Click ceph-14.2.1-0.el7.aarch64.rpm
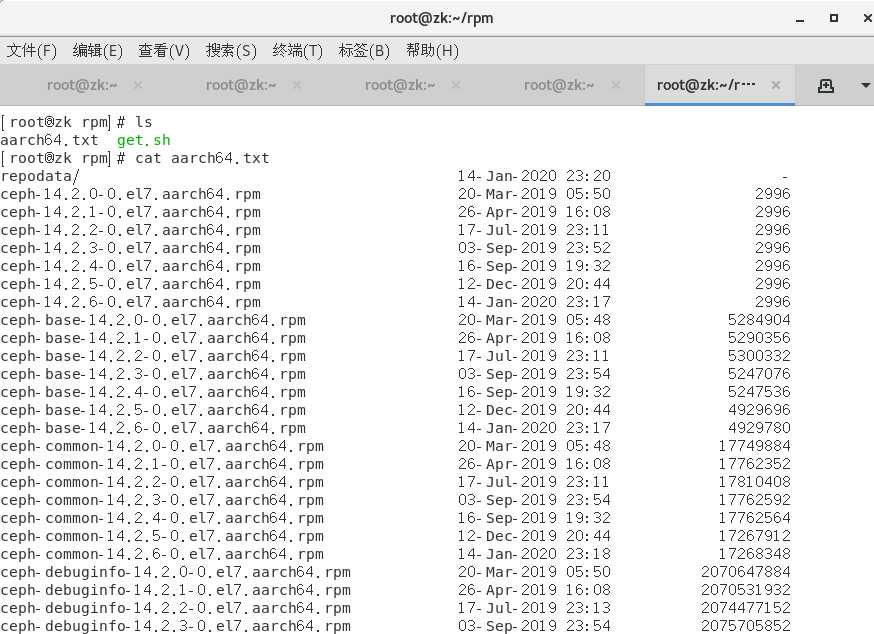The width and height of the screenshot is (874, 634). click(130, 212)
